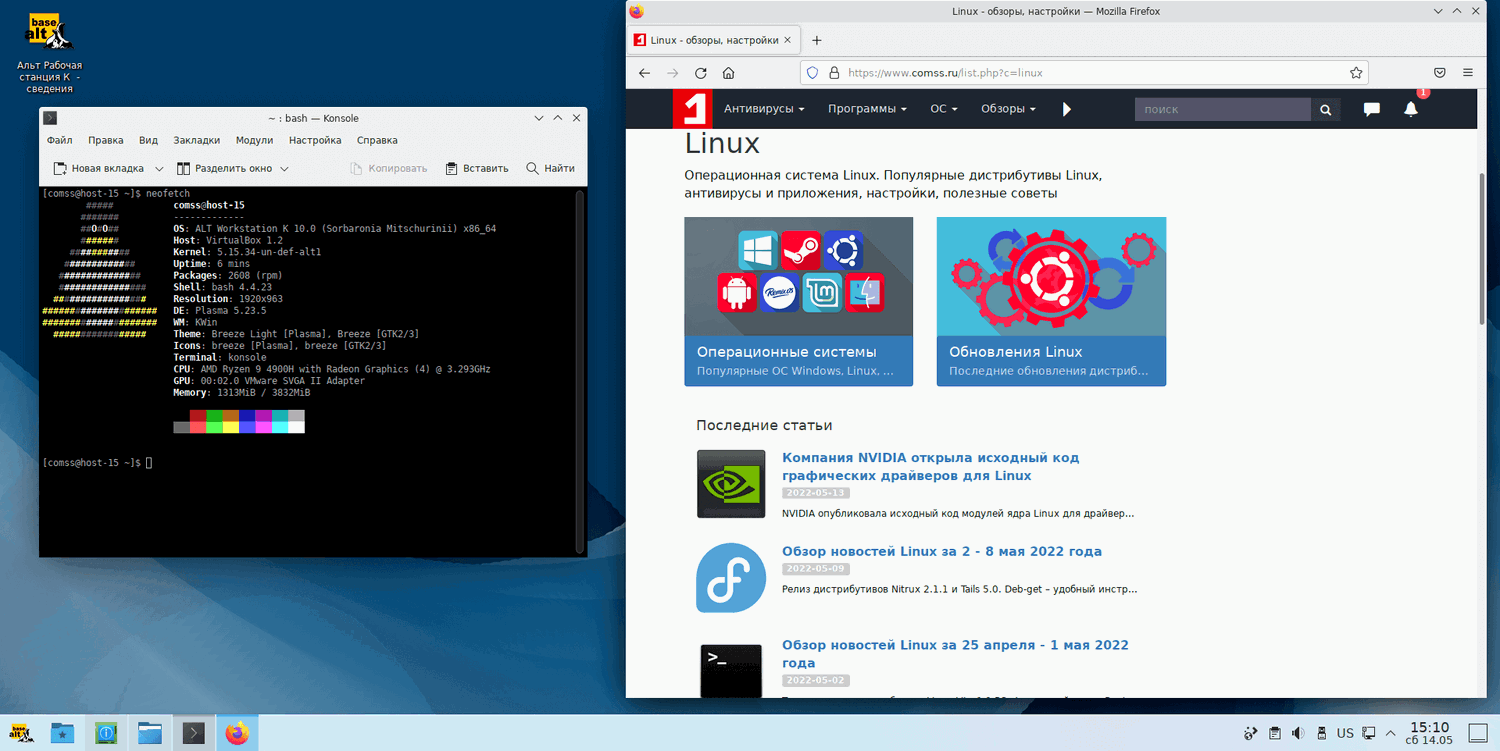Click the white color block in neofetch output
This screenshot has height=751, width=1500.
(x=297, y=427)
